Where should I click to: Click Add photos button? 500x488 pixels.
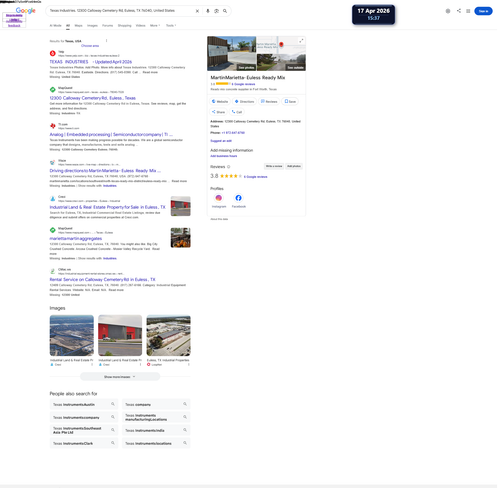[294, 166]
